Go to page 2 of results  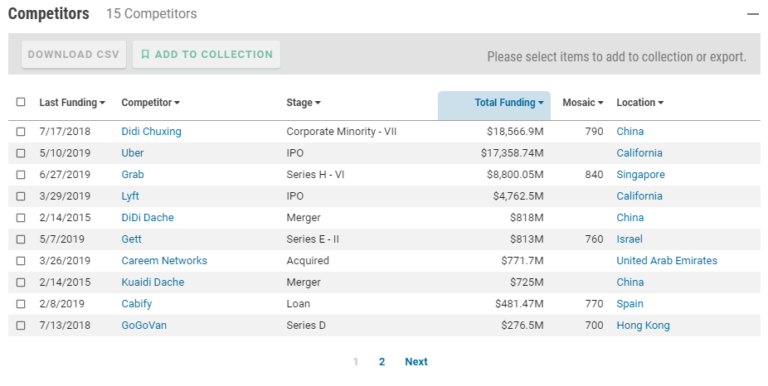coord(382,362)
